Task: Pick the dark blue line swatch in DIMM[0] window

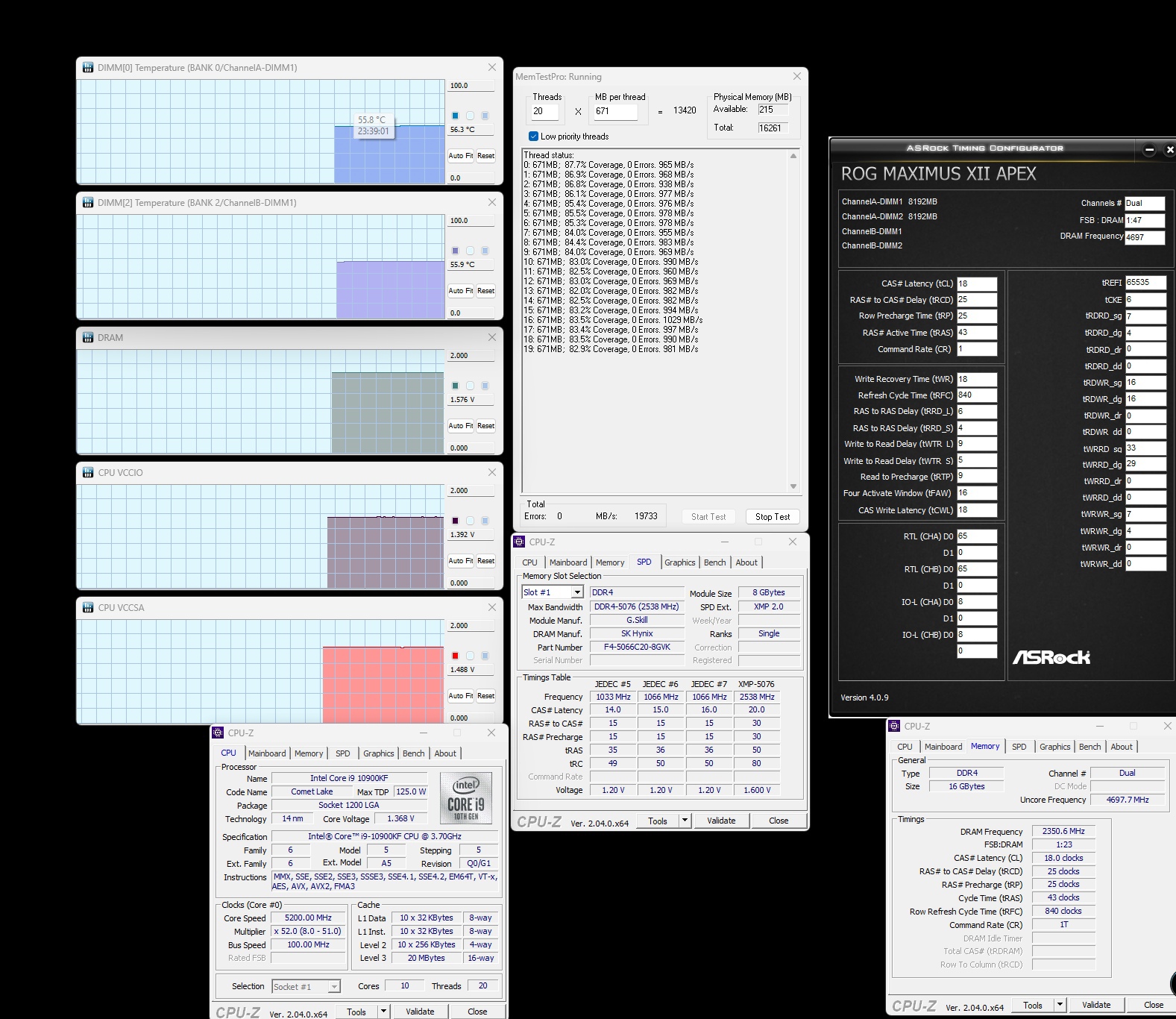Action: 455,116
